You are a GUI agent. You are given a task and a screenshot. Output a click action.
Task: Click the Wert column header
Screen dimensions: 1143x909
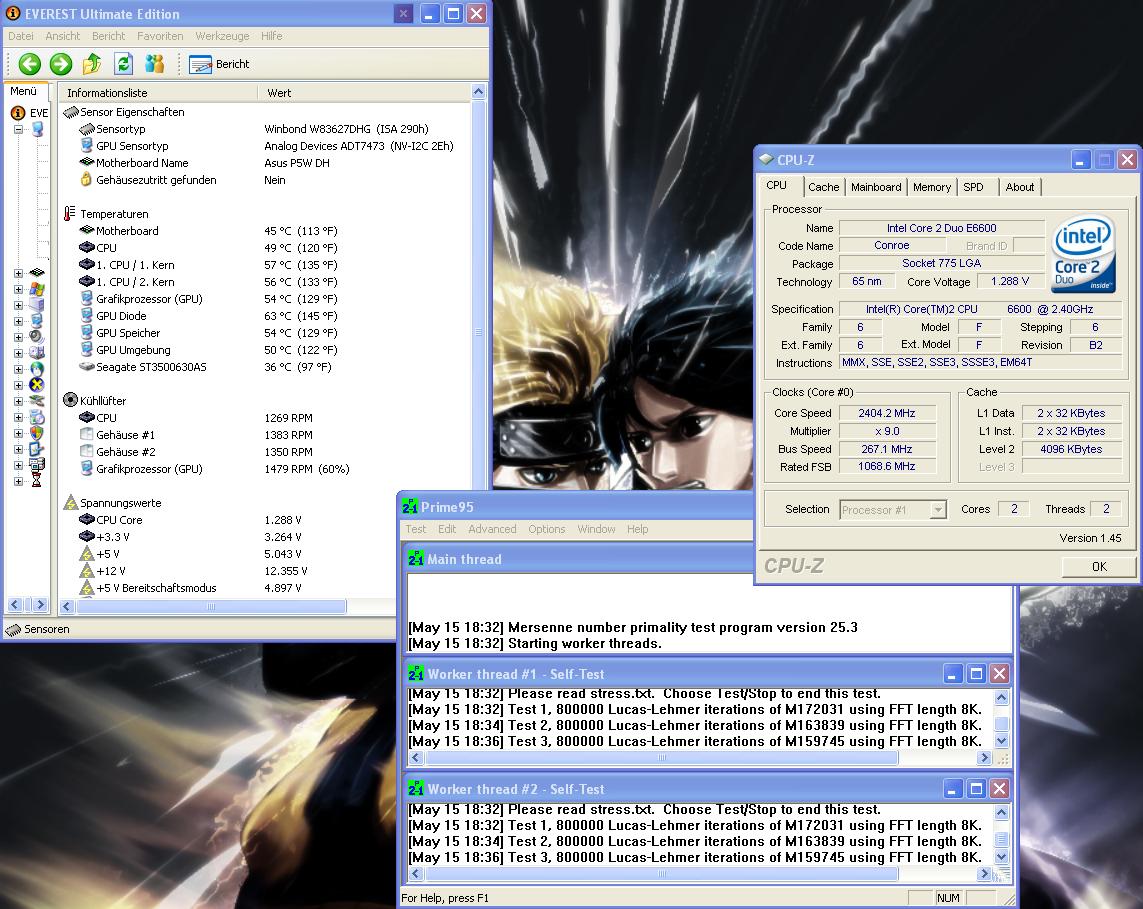click(364, 93)
